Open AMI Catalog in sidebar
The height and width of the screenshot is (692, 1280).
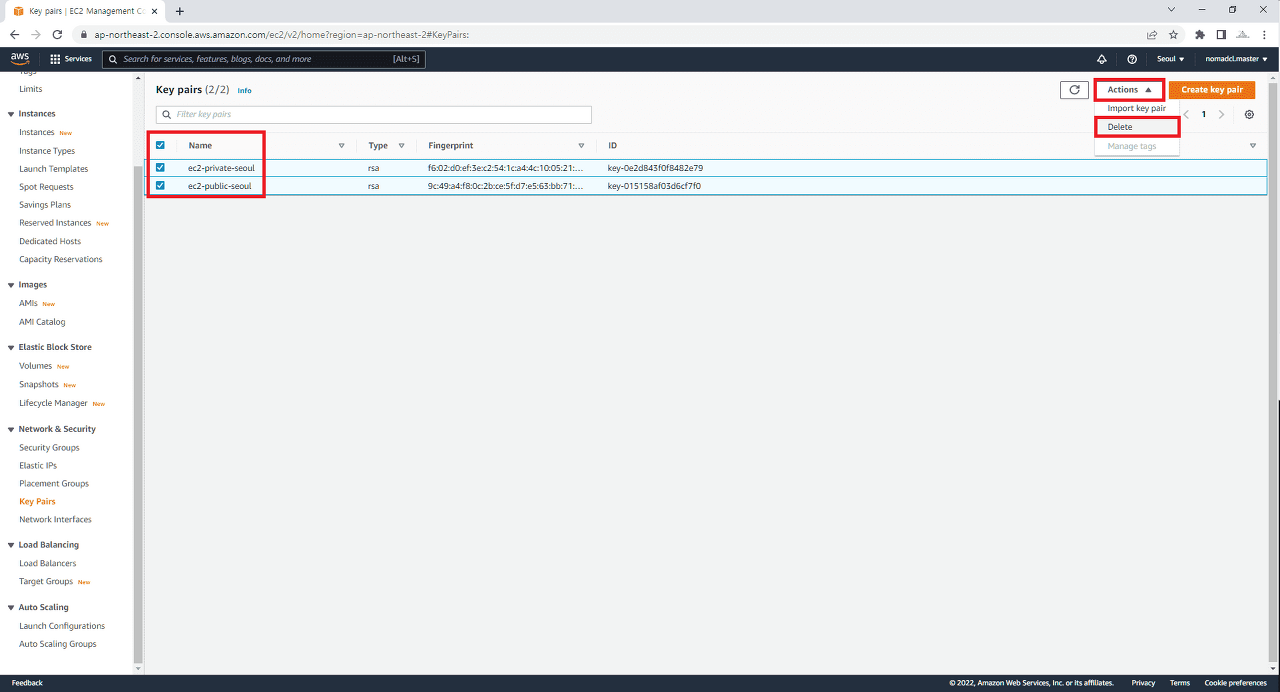pos(42,322)
